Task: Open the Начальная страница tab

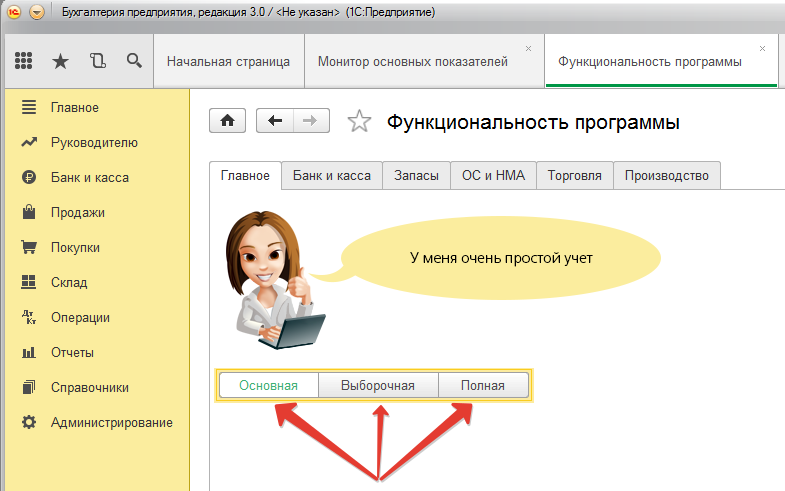Action: 228,62
